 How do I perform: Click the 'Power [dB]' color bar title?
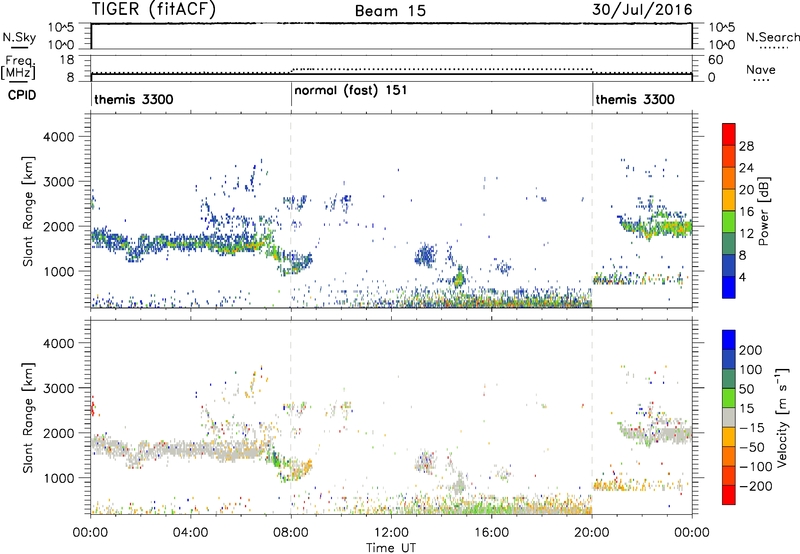click(763, 212)
